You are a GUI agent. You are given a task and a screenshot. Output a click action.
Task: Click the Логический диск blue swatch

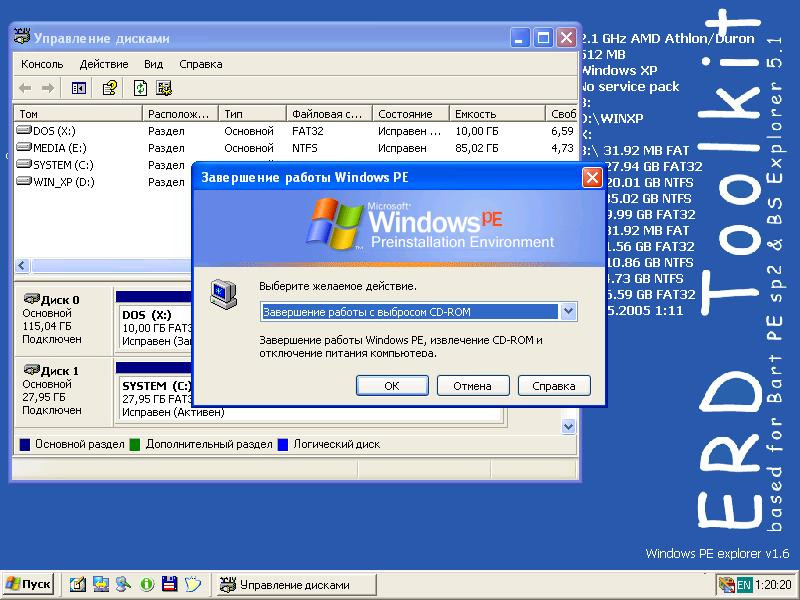tap(283, 444)
